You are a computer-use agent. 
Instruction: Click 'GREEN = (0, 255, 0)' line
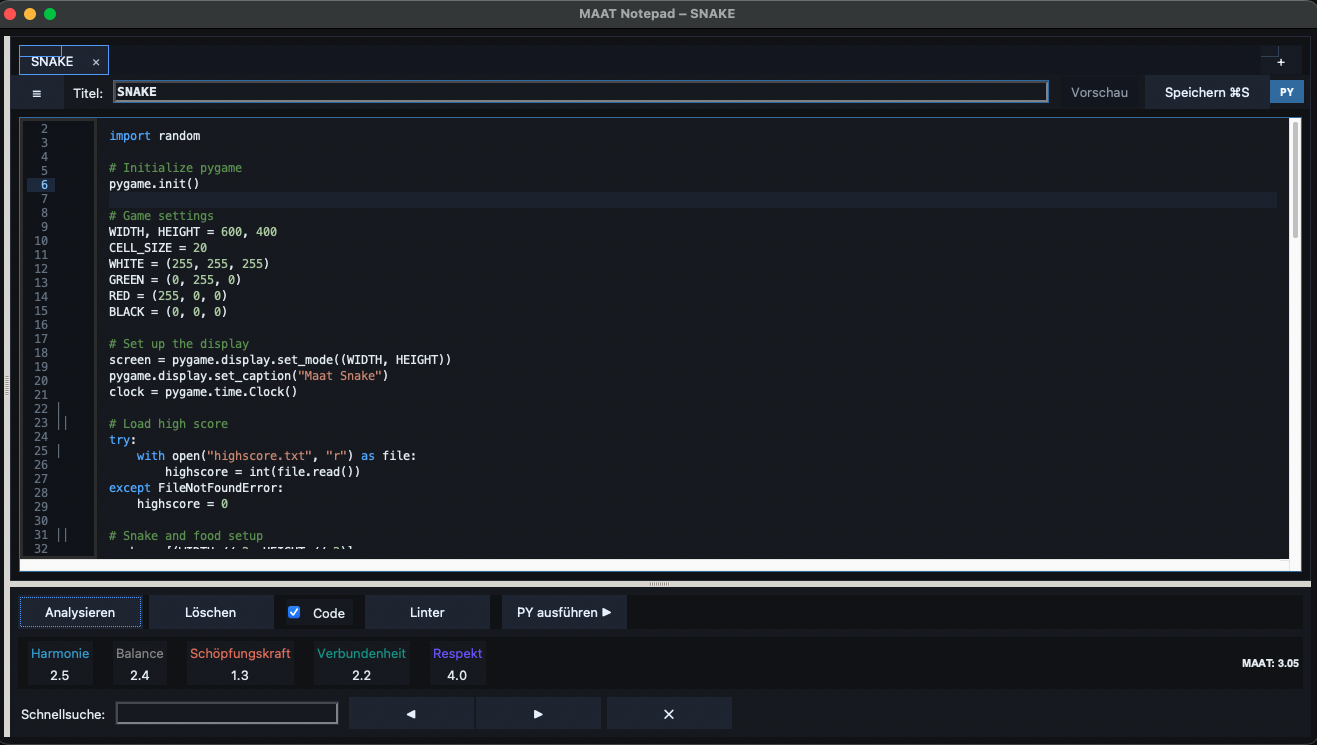coord(175,280)
